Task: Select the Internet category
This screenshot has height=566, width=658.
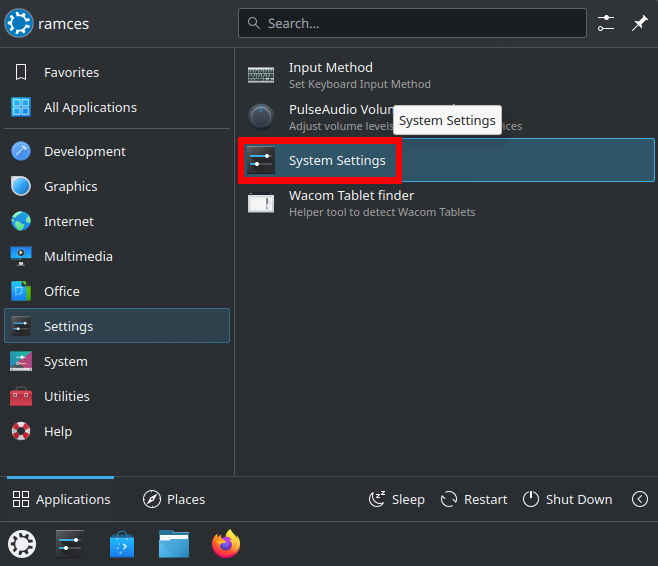Action: (117, 222)
